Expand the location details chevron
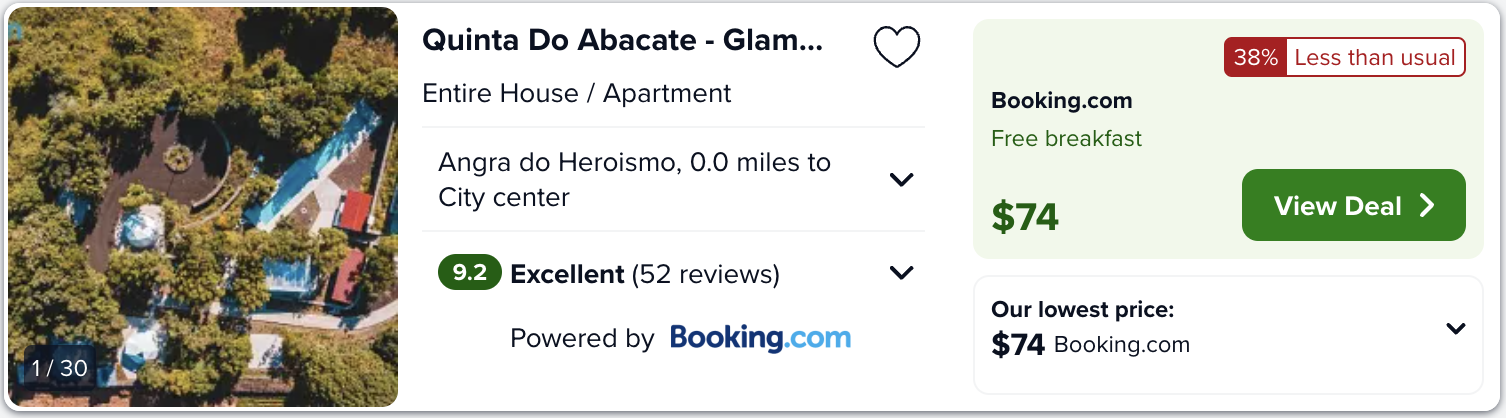 (902, 180)
